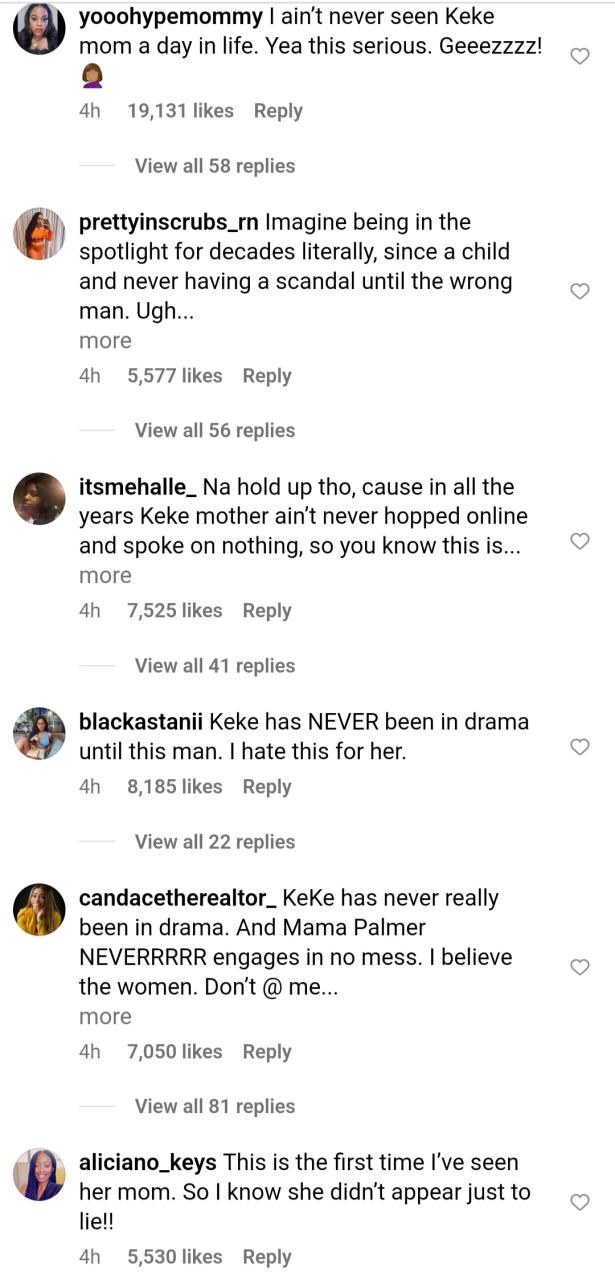Open candacetherealtor_'s profile avatar
This screenshot has height=1280, width=615.
point(38,910)
